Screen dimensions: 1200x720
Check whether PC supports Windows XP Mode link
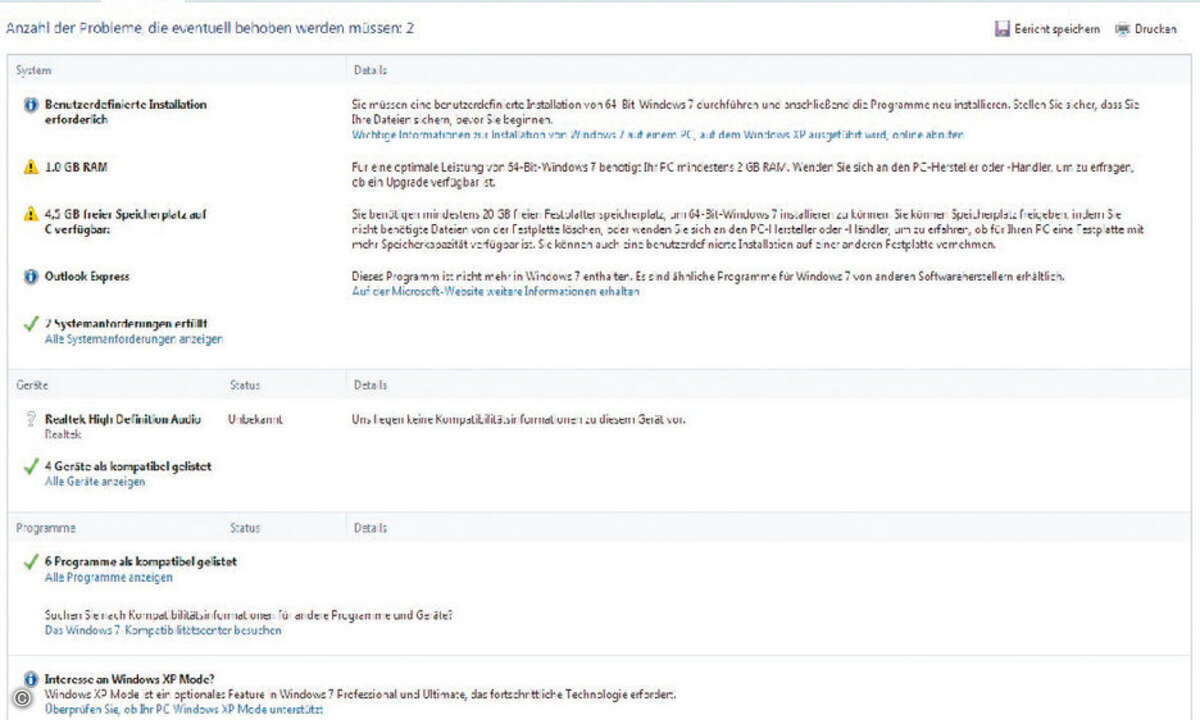[x=184, y=709]
